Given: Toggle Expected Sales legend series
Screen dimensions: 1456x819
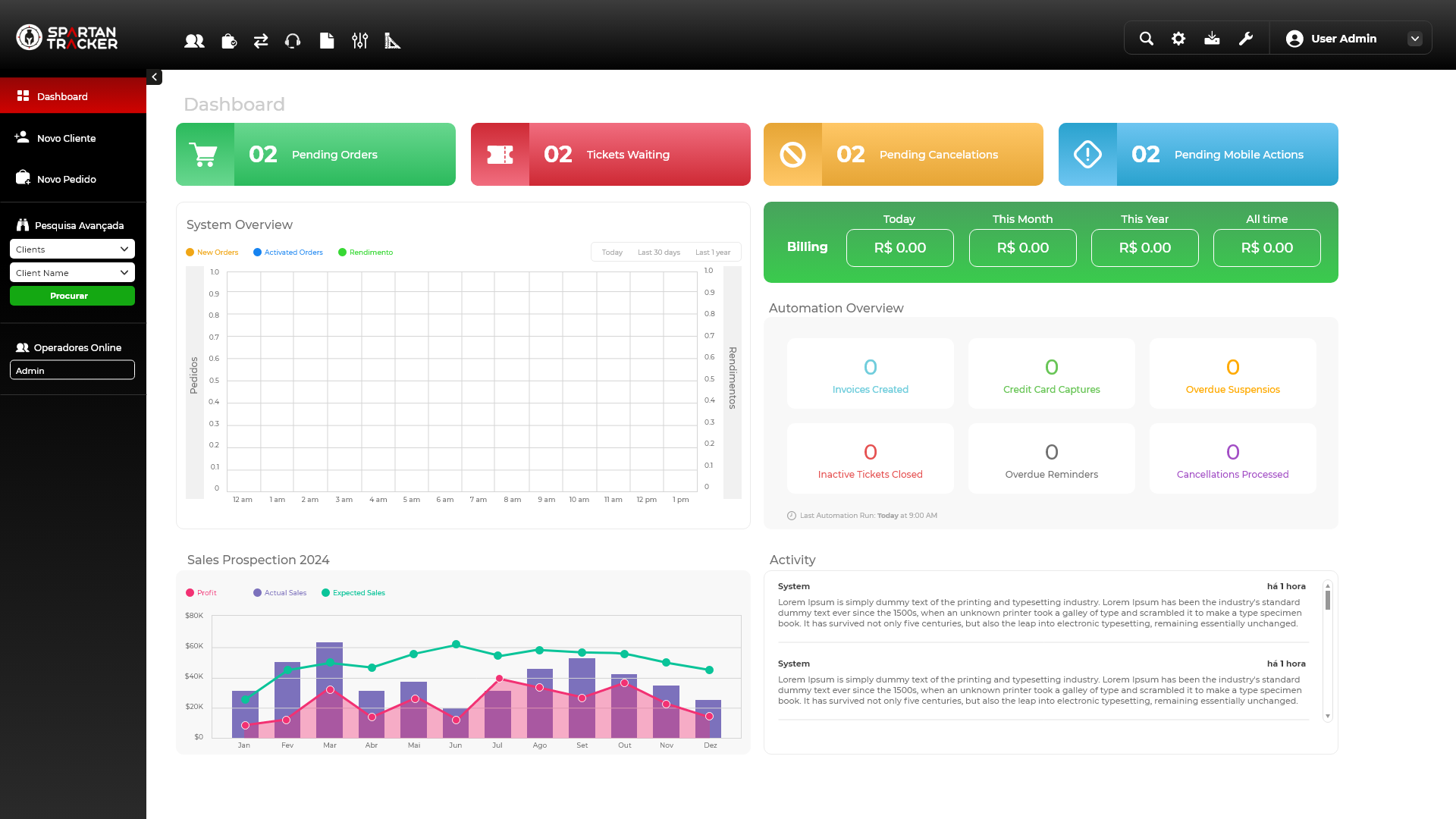Looking at the screenshot, I should 353,593.
